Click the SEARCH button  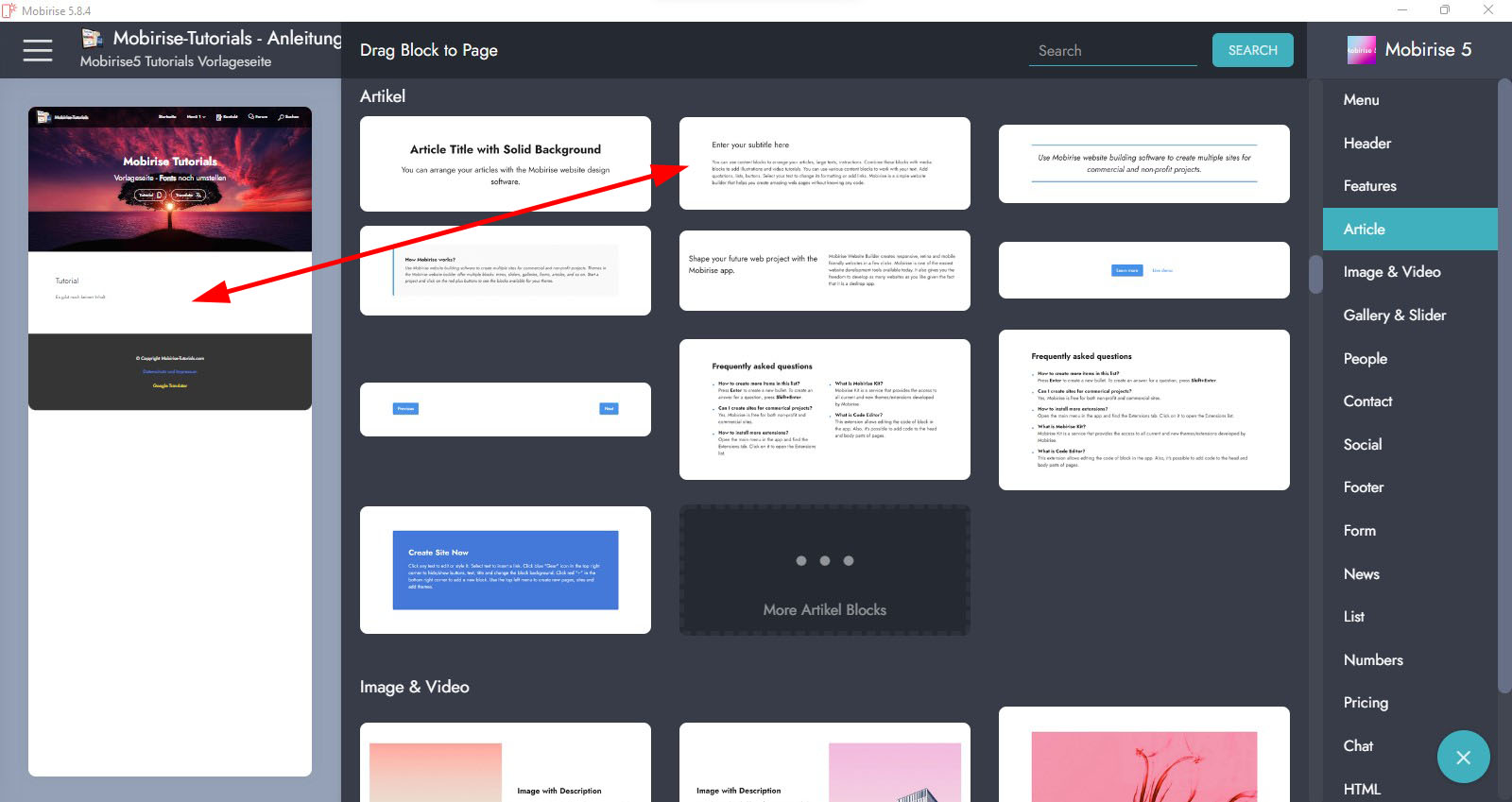tap(1253, 50)
